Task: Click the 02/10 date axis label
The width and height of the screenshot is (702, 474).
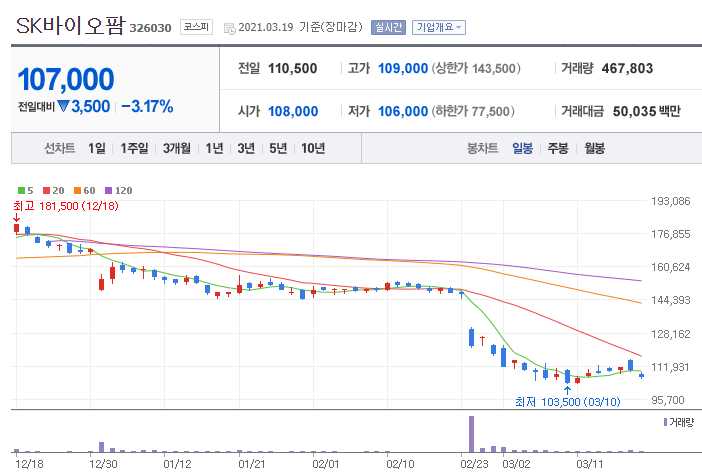Action: click(400, 464)
